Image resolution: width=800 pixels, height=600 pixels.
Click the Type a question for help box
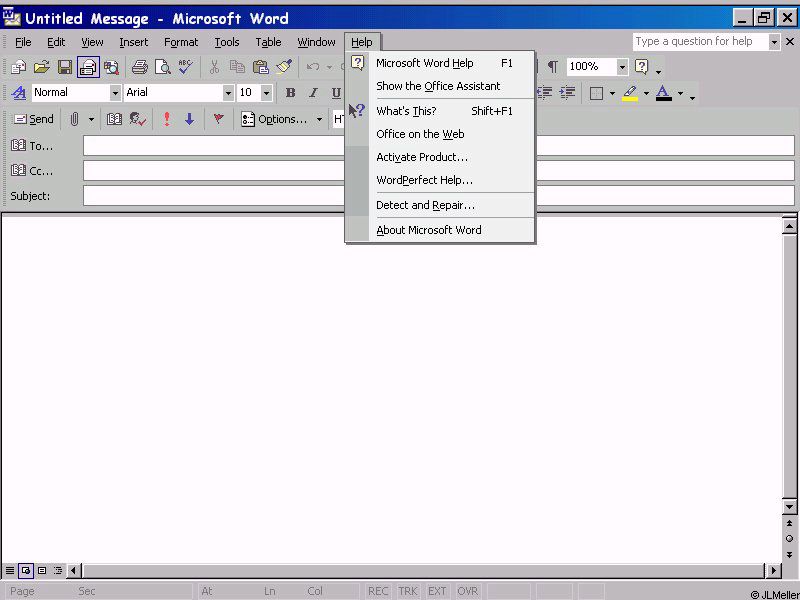[701, 41]
